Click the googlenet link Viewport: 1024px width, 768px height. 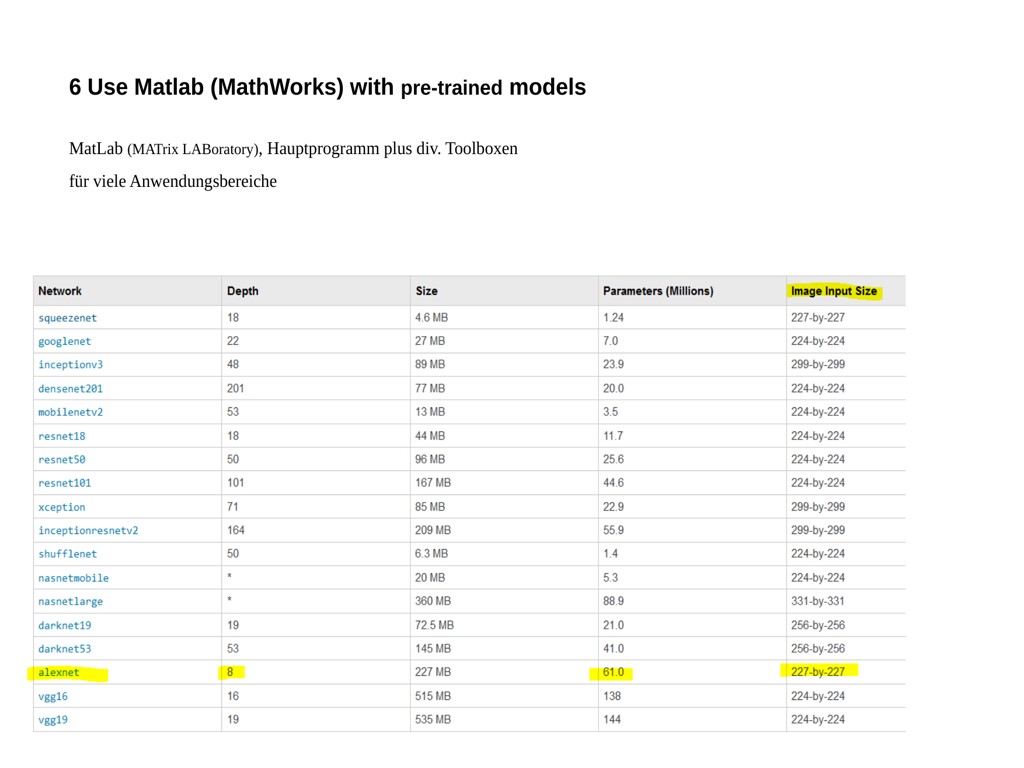click(x=64, y=342)
